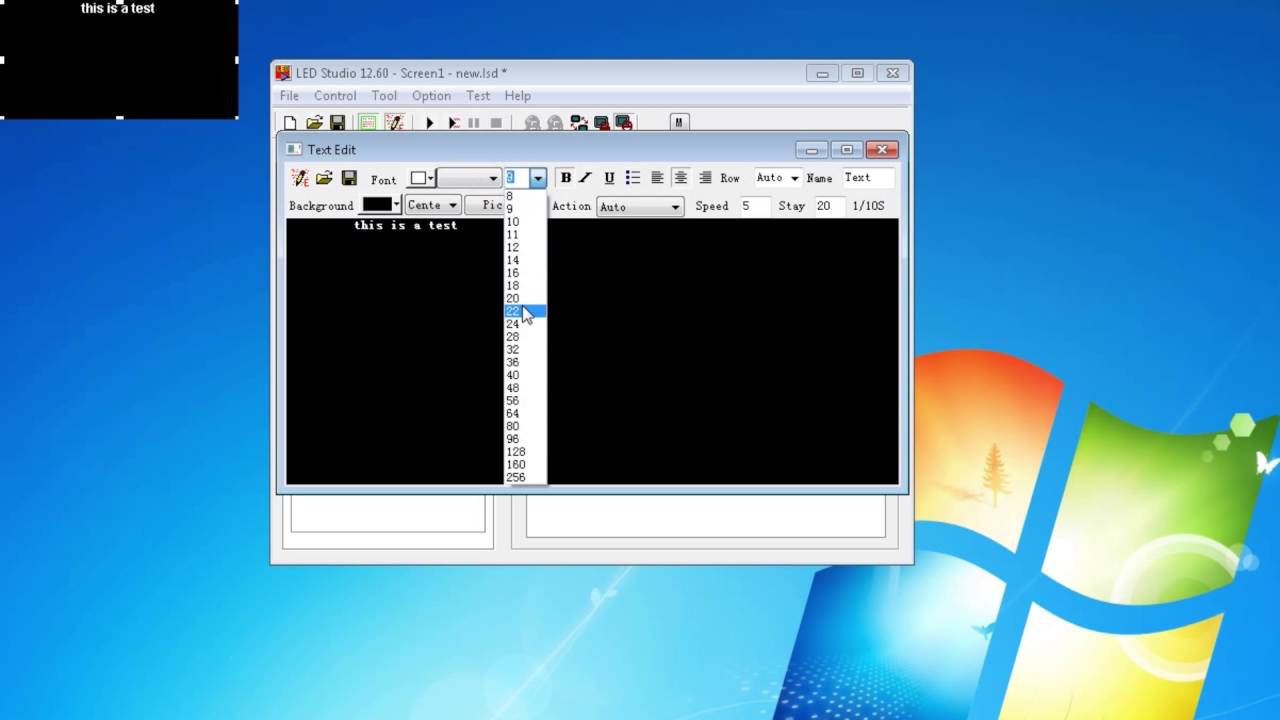Open the Action Auto dropdown
The image size is (1280, 720).
point(640,207)
